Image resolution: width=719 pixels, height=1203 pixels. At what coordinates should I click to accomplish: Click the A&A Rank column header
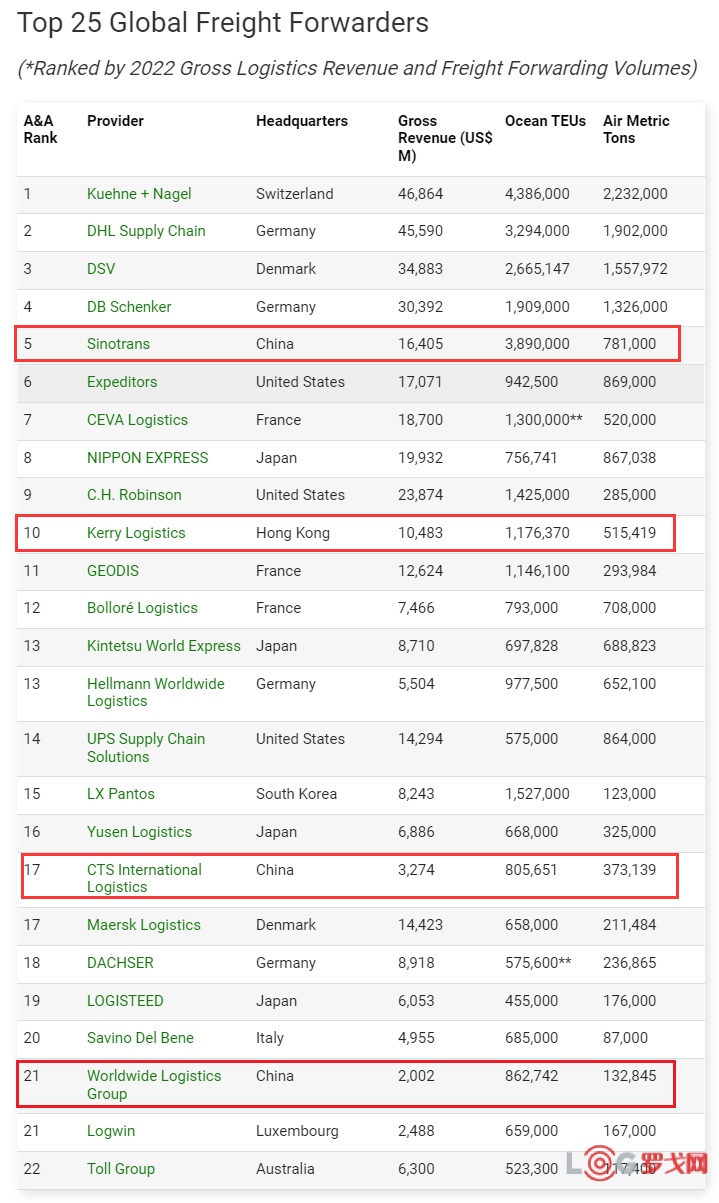41,129
